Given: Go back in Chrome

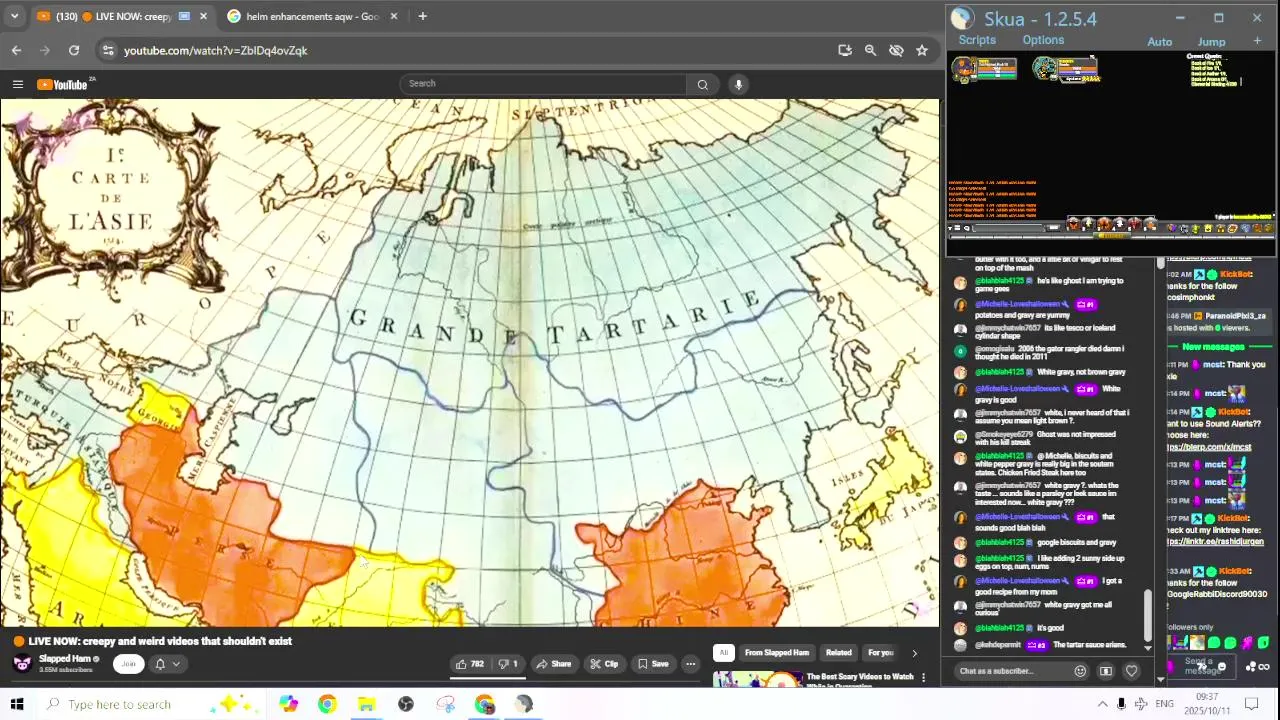Looking at the screenshot, I should coord(17,50).
